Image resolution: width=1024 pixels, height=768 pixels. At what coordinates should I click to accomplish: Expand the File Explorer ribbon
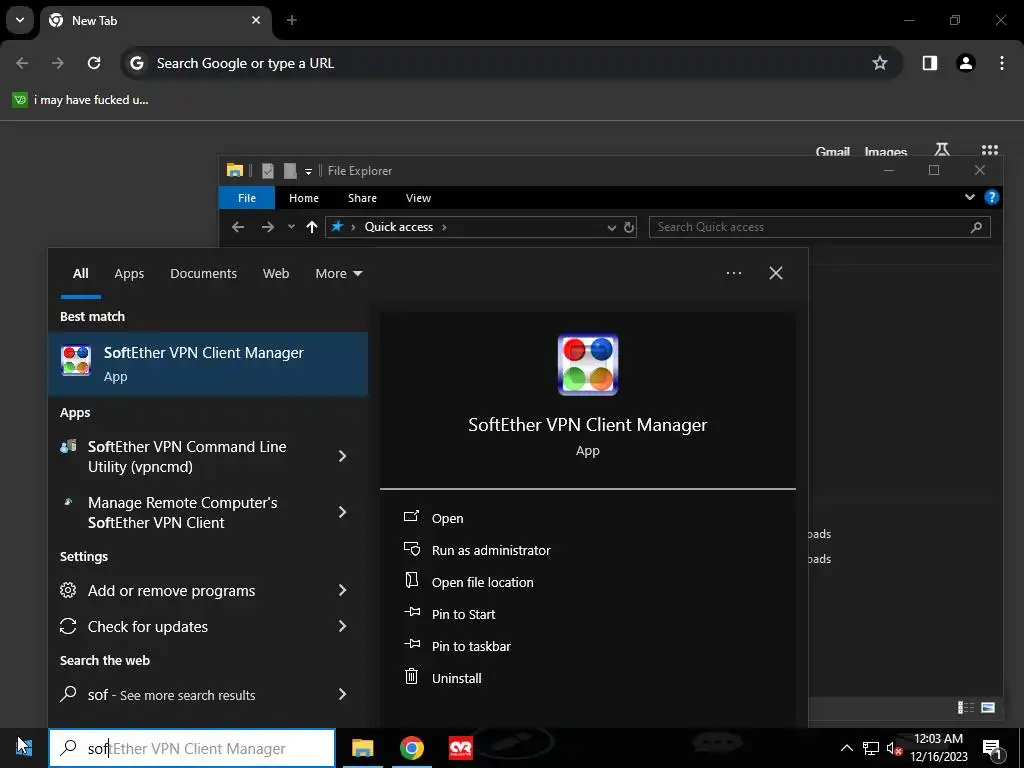pyautogui.click(x=970, y=197)
